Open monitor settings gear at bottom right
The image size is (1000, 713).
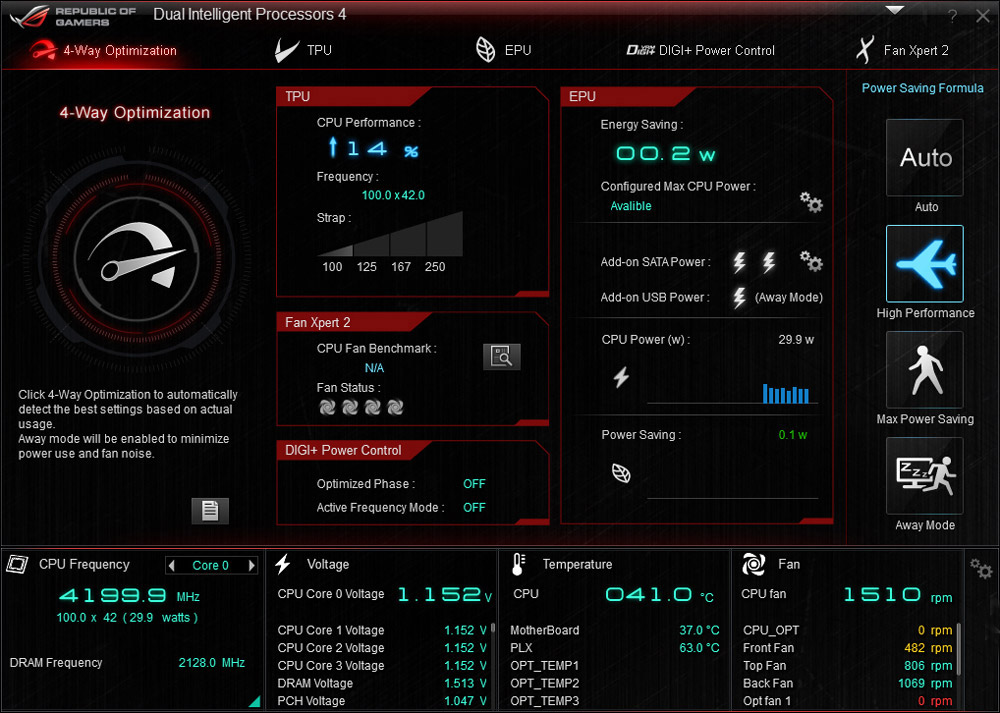coord(981,568)
